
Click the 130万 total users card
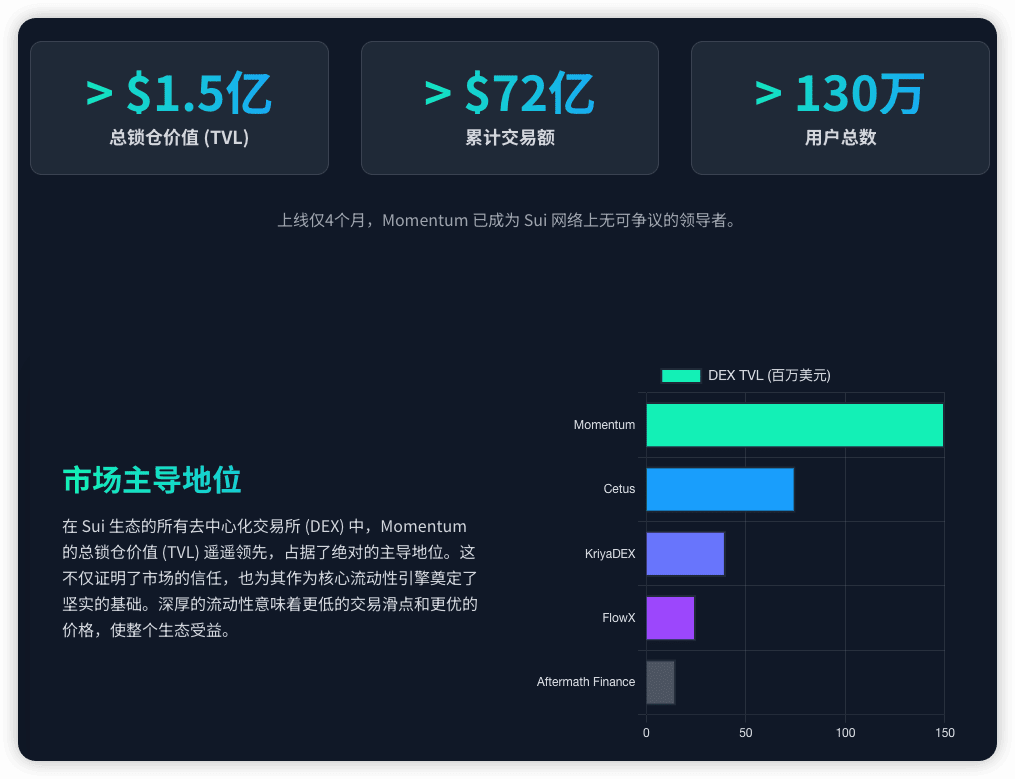pos(840,108)
